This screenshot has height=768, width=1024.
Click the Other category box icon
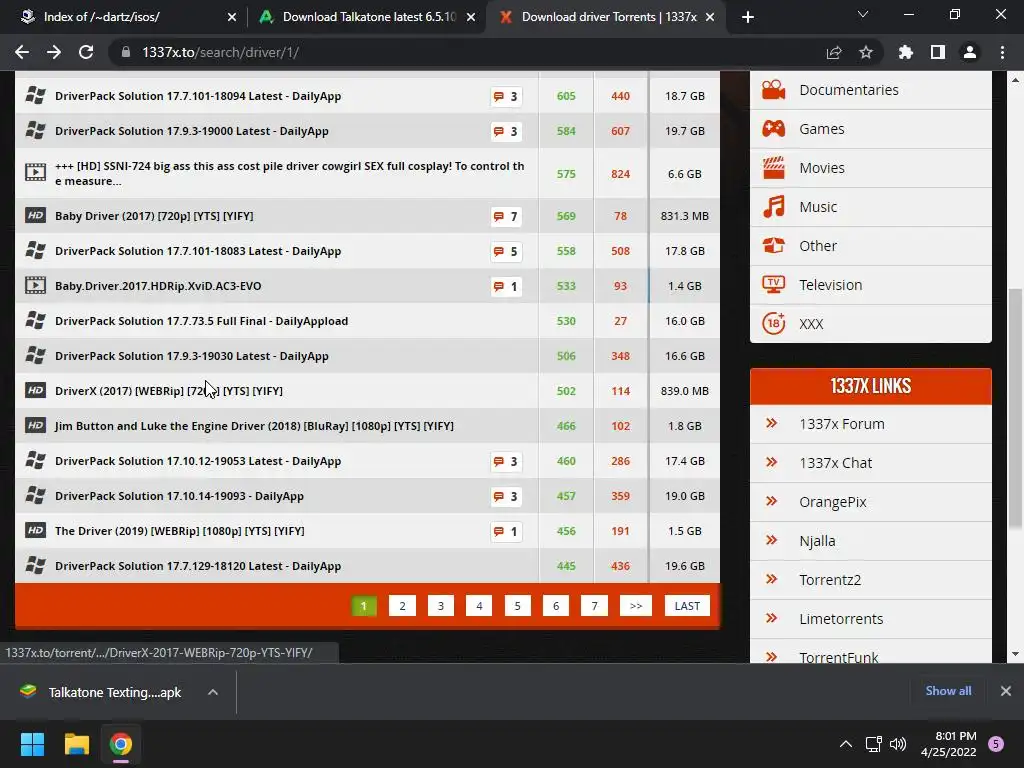774,246
